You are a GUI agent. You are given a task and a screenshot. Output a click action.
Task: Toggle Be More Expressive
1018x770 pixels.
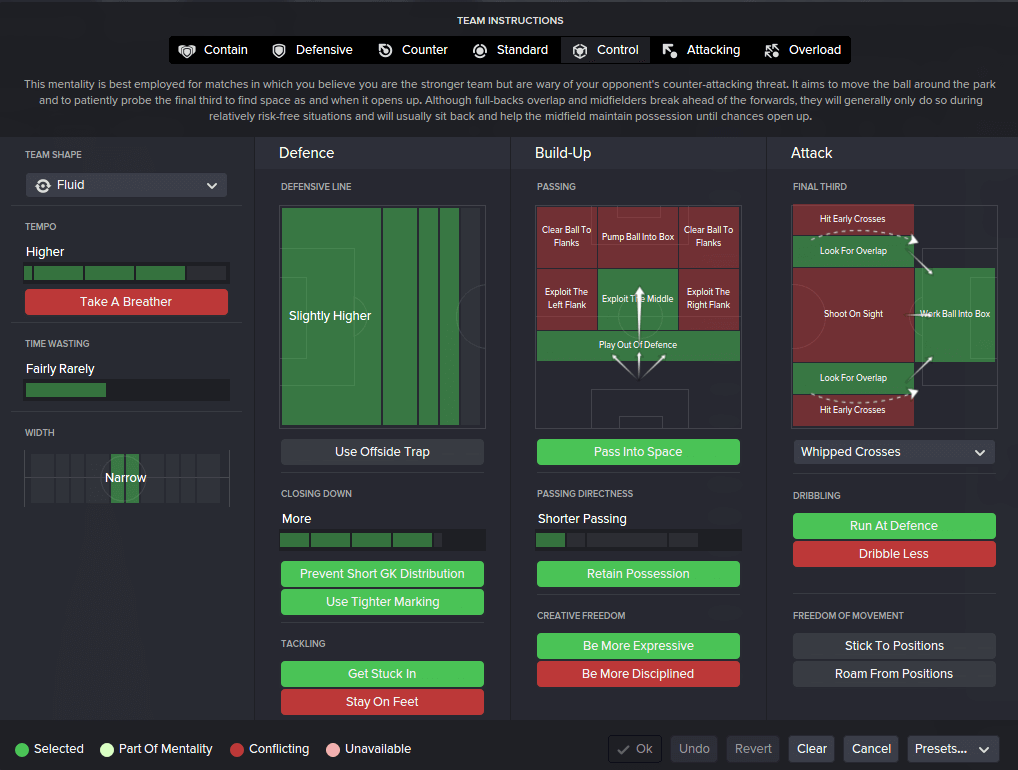tap(638, 646)
